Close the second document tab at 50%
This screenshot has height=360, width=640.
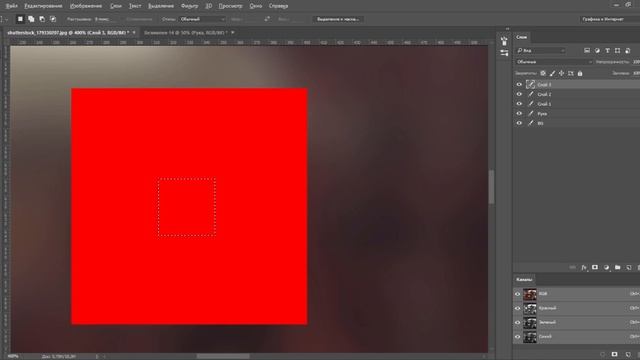pyautogui.click(x=233, y=33)
